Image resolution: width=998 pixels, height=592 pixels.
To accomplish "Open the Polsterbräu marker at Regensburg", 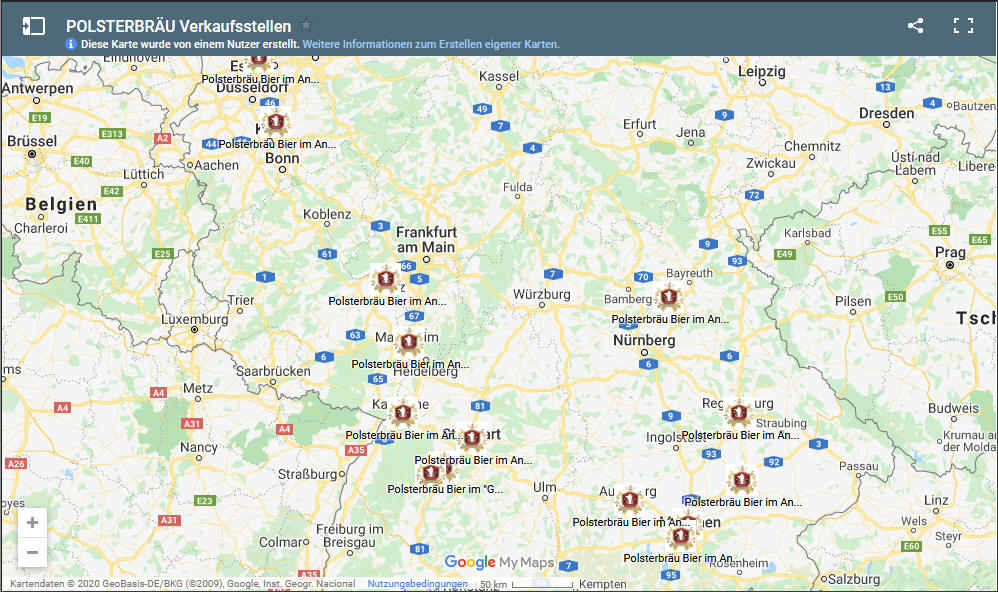I will 738,413.
